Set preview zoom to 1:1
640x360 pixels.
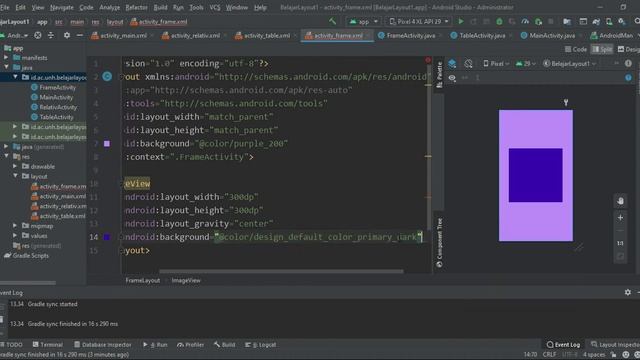pos(620,243)
